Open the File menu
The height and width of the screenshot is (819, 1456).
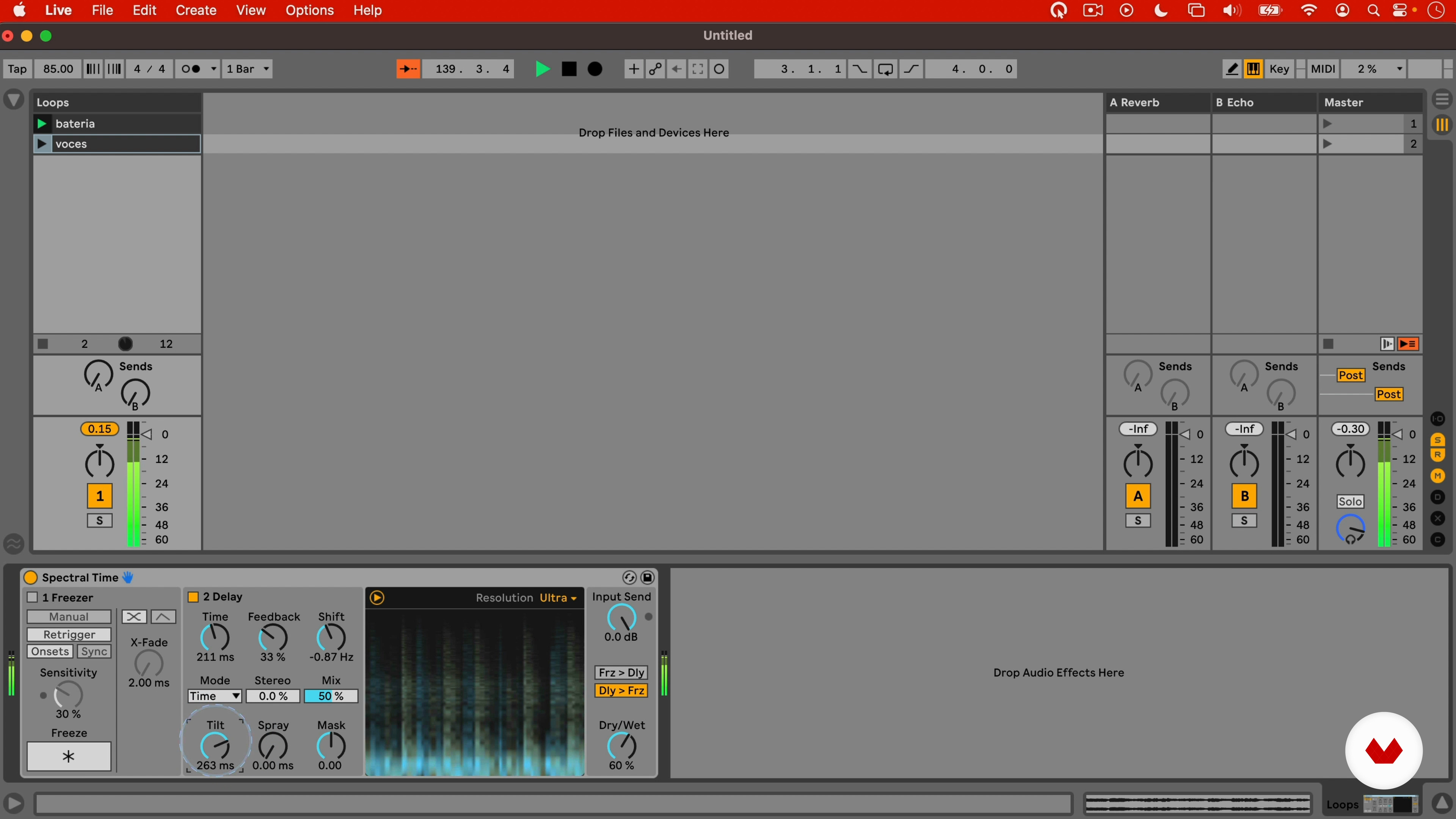pyautogui.click(x=102, y=10)
